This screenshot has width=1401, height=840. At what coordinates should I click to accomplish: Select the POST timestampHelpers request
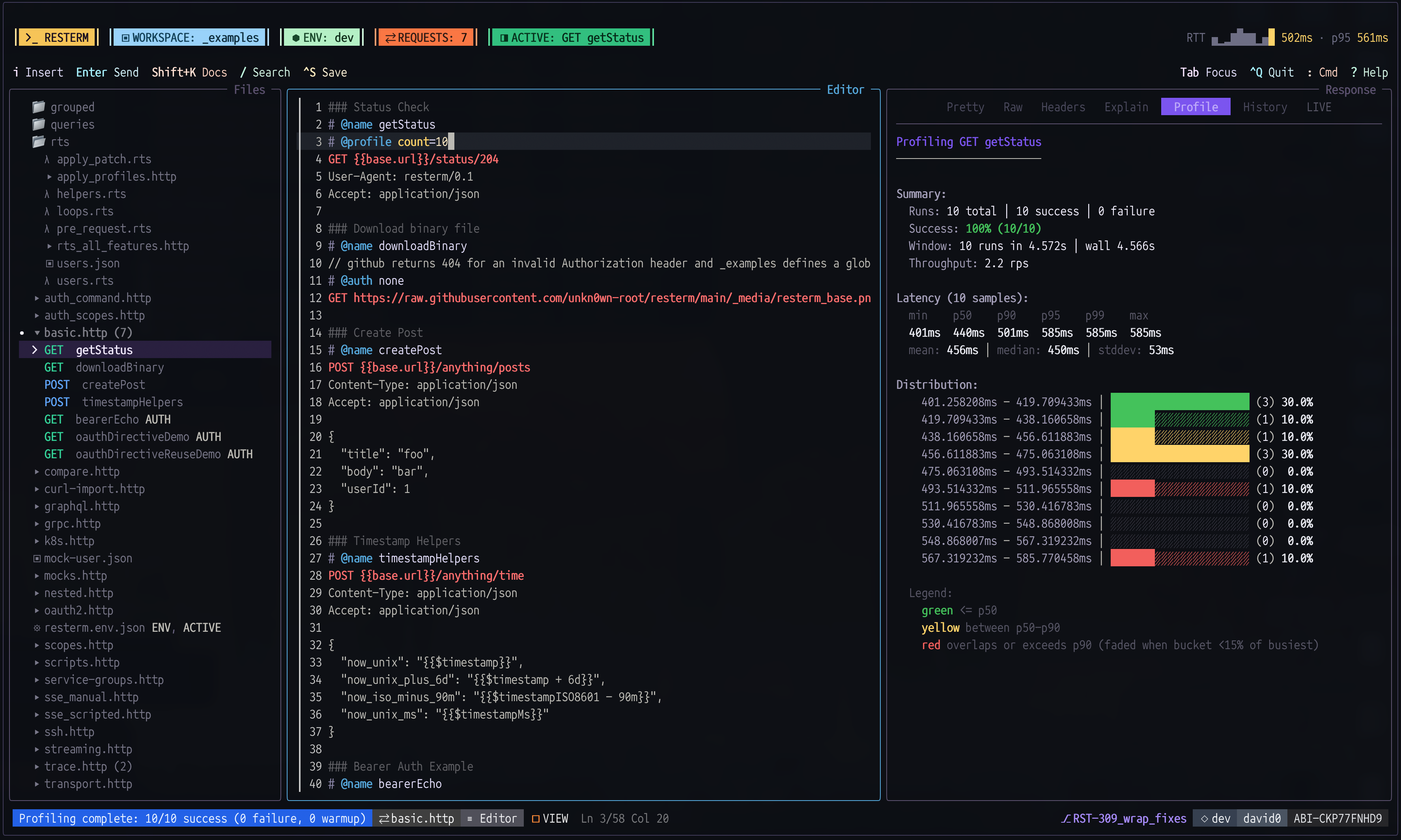point(114,402)
